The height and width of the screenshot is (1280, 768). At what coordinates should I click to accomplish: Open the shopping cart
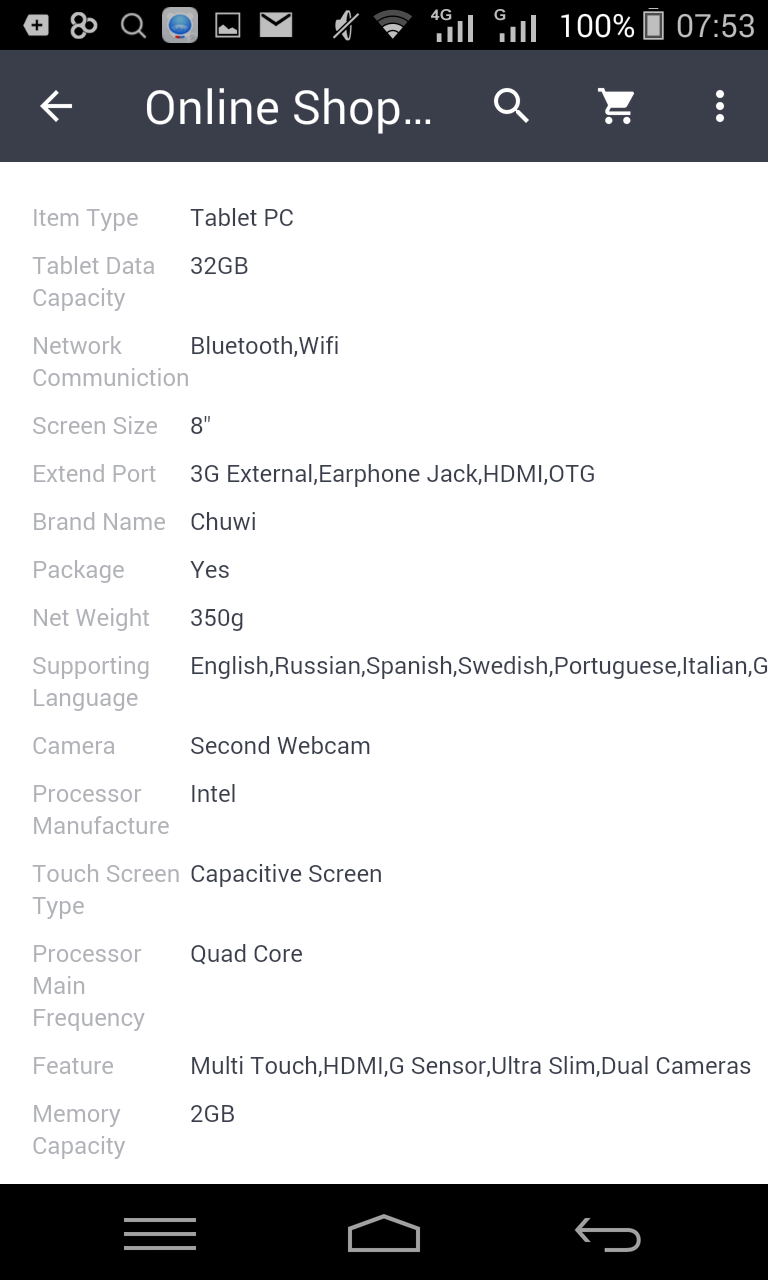pyautogui.click(x=617, y=106)
